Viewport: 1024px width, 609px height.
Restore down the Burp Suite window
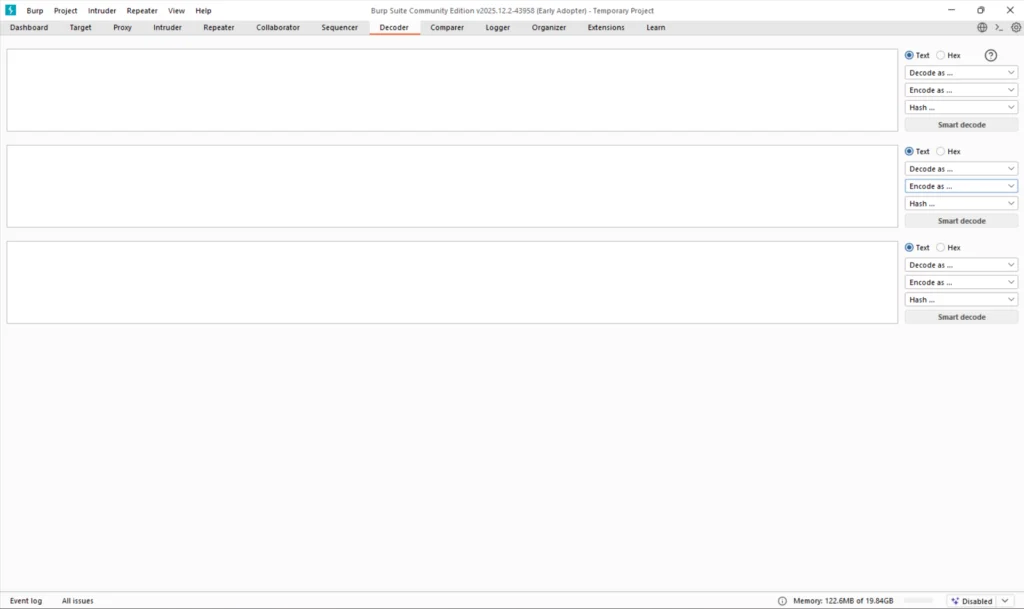[980, 10]
